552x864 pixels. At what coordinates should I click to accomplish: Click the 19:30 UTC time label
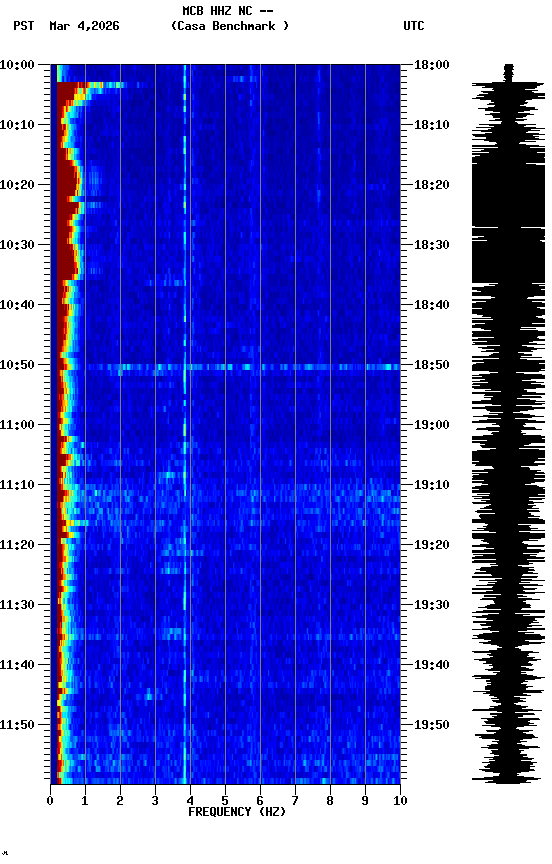click(x=432, y=606)
